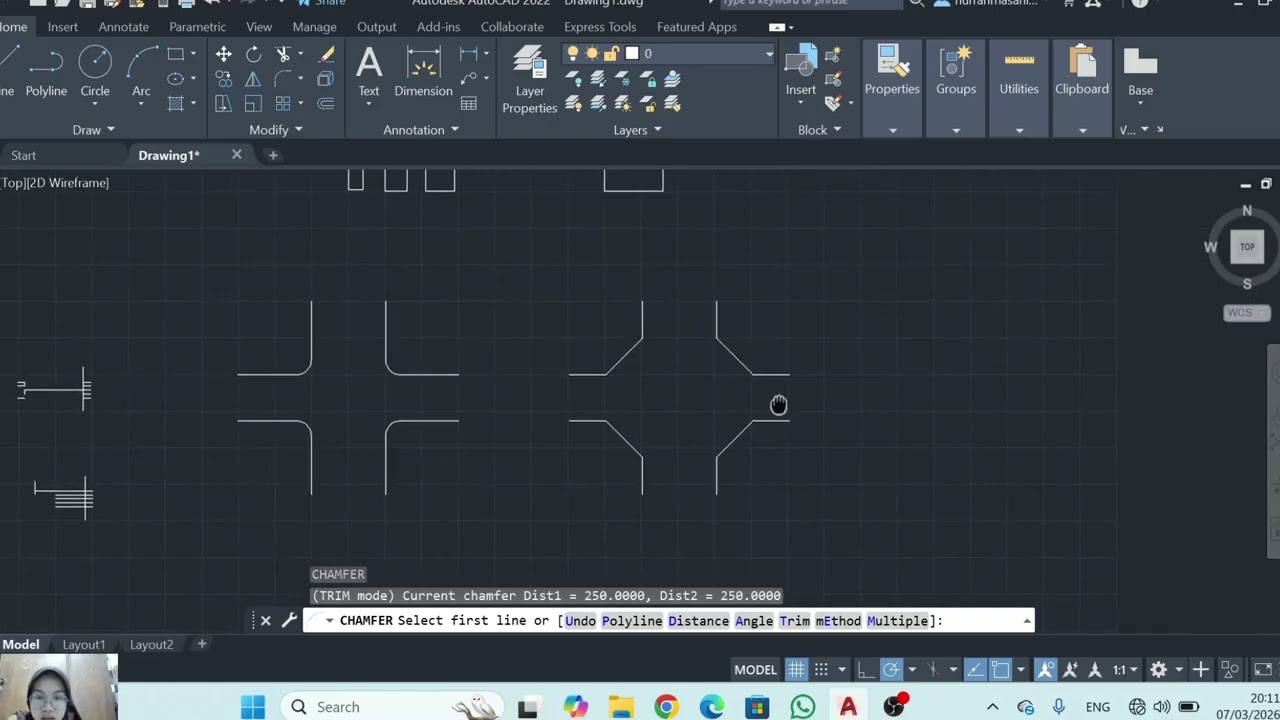Screen dimensions: 1280x720
Task: Toggle layer lock padlock icon
Action: tap(611, 54)
